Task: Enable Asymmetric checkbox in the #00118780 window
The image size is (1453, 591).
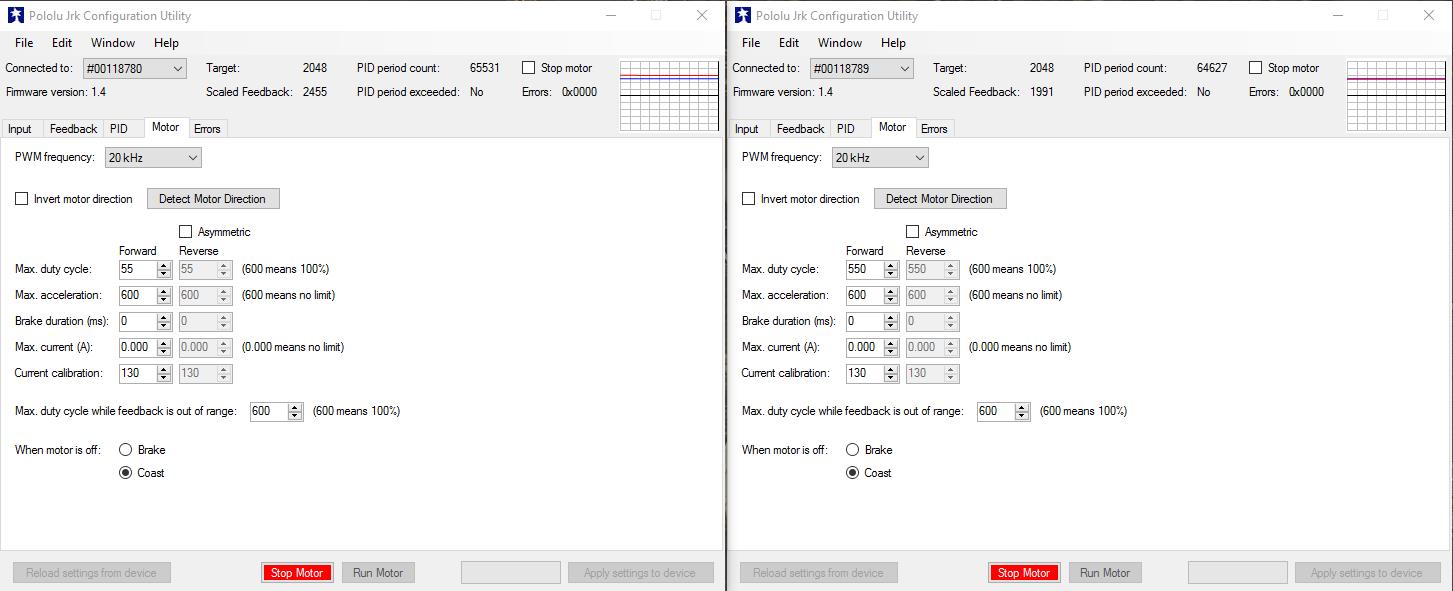Action: (x=185, y=232)
